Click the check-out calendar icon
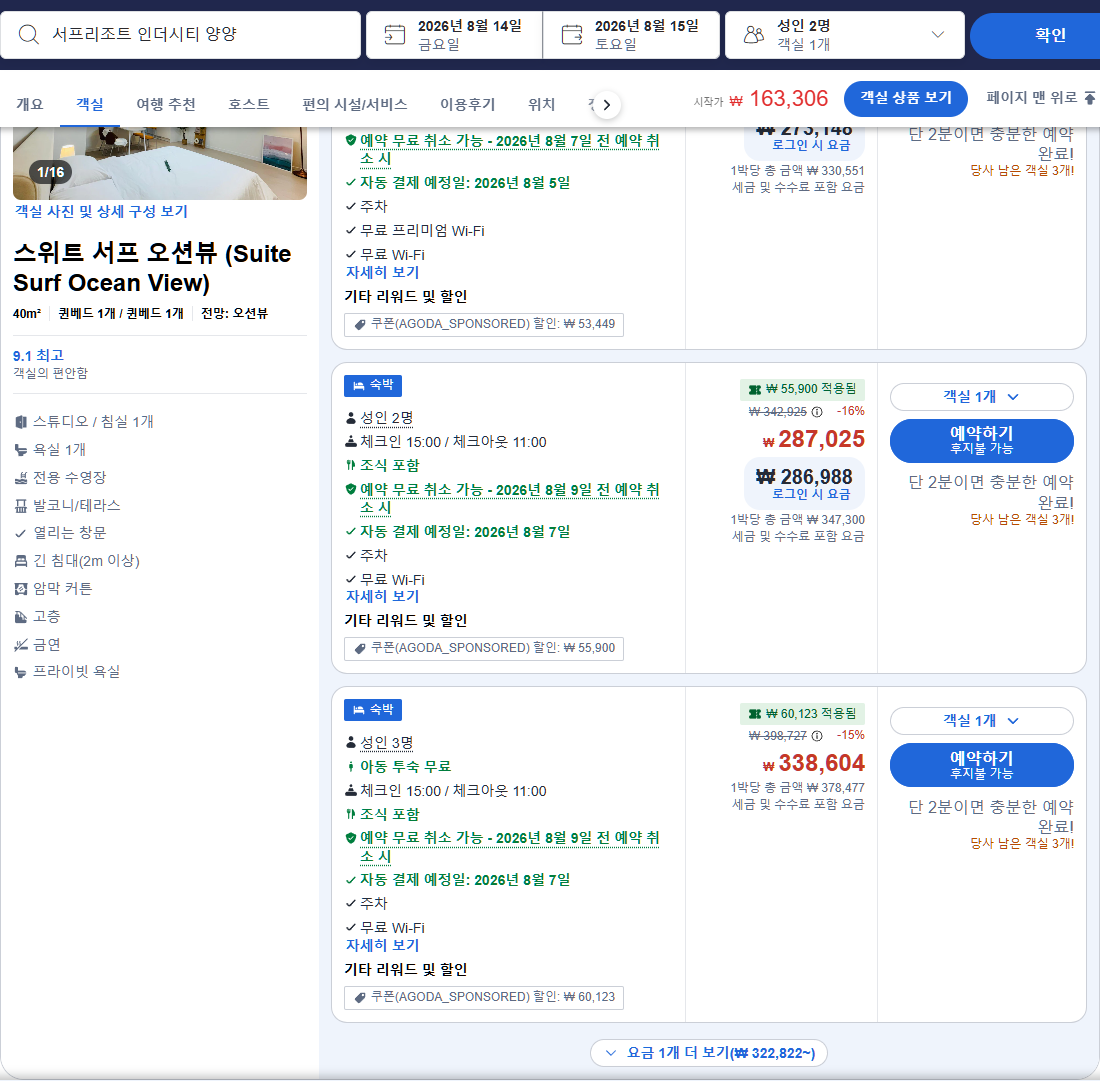Viewport: 1100px width, 1081px height. click(x=572, y=34)
